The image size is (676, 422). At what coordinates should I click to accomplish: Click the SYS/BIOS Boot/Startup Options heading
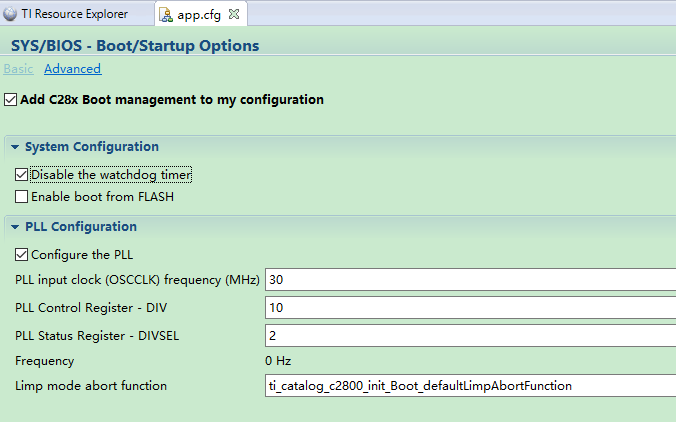[x=135, y=46]
